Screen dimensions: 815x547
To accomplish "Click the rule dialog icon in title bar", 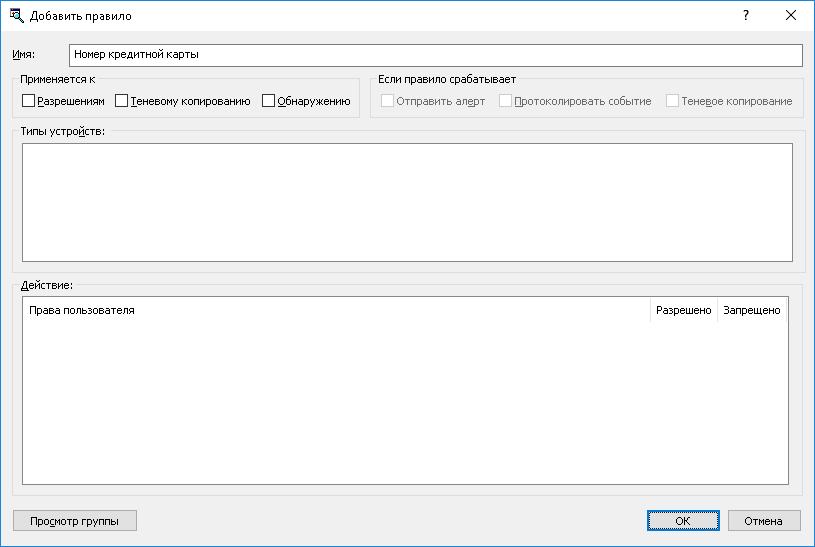I will 16,16.
